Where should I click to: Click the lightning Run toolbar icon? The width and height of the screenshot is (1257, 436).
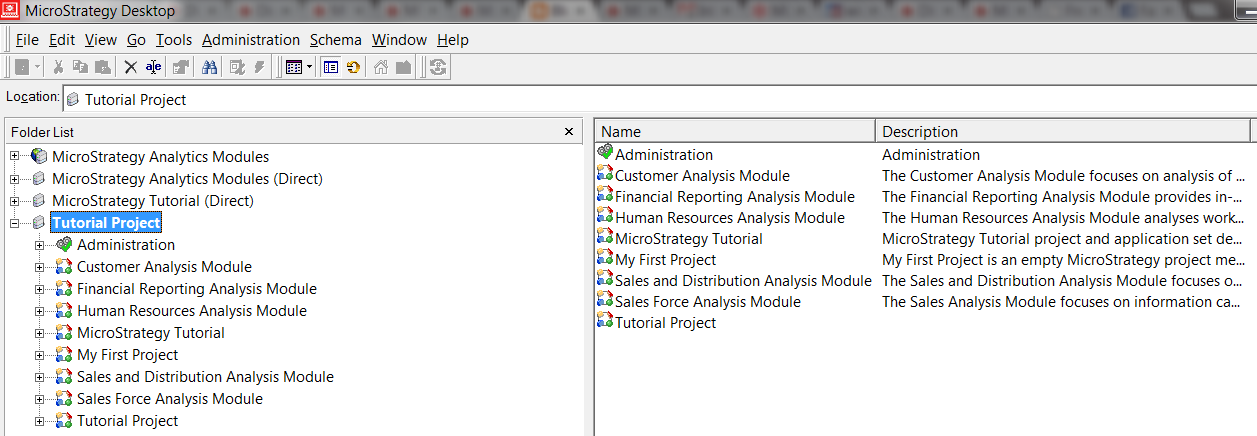coord(259,68)
